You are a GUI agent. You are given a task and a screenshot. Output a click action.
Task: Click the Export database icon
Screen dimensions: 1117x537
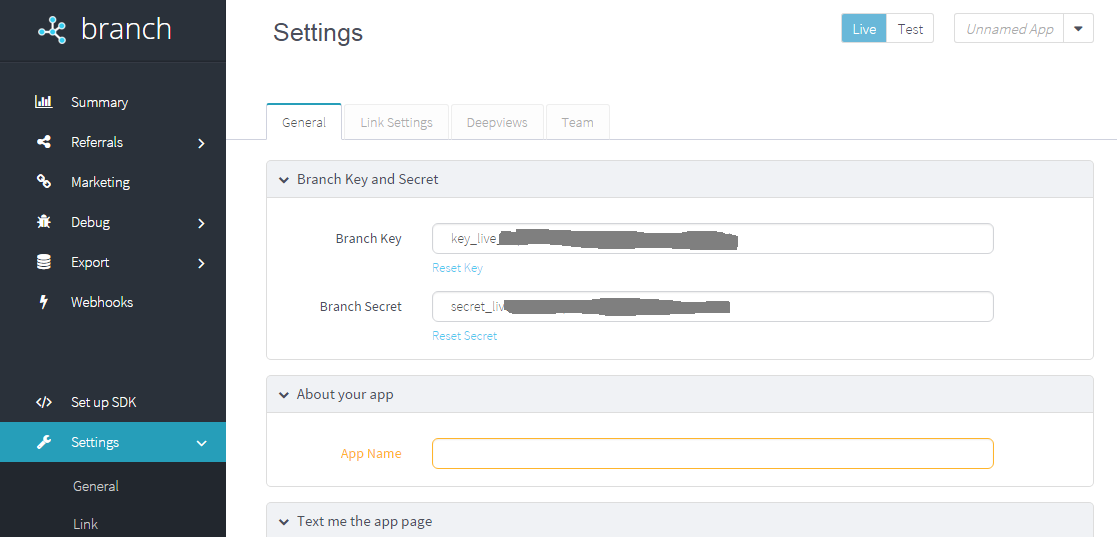click(x=43, y=262)
